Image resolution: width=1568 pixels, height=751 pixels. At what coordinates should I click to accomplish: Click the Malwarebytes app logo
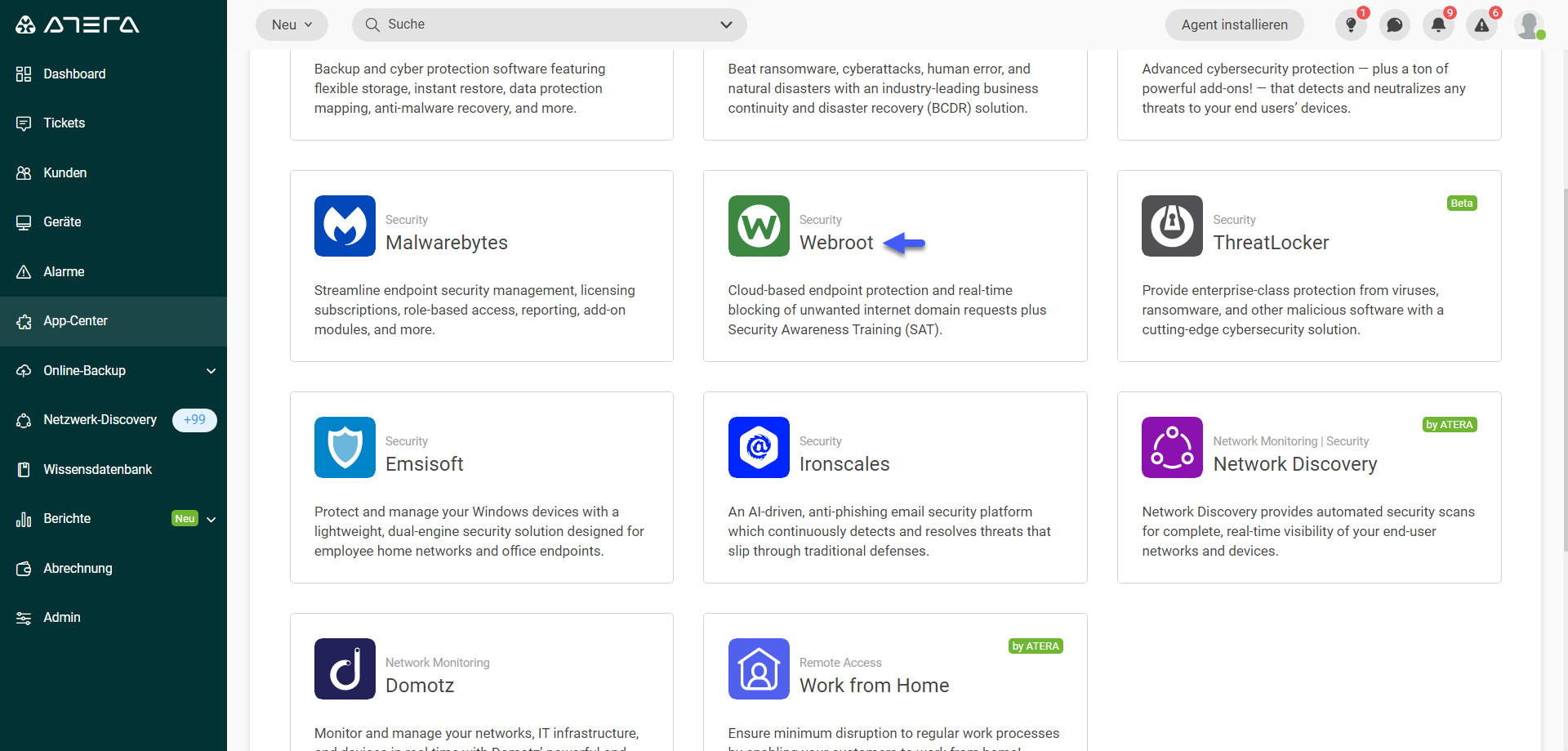pos(345,226)
